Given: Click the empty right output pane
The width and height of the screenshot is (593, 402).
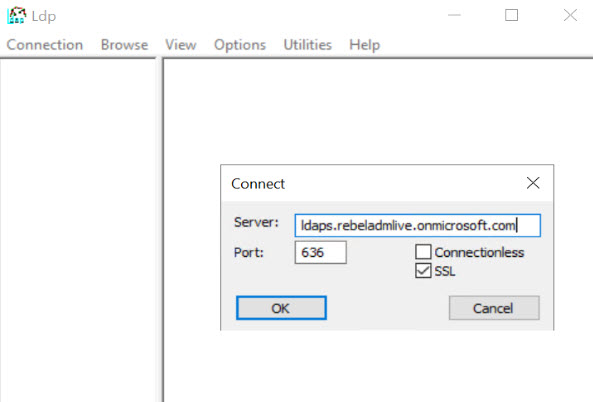Looking at the screenshot, I should [378, 113].
